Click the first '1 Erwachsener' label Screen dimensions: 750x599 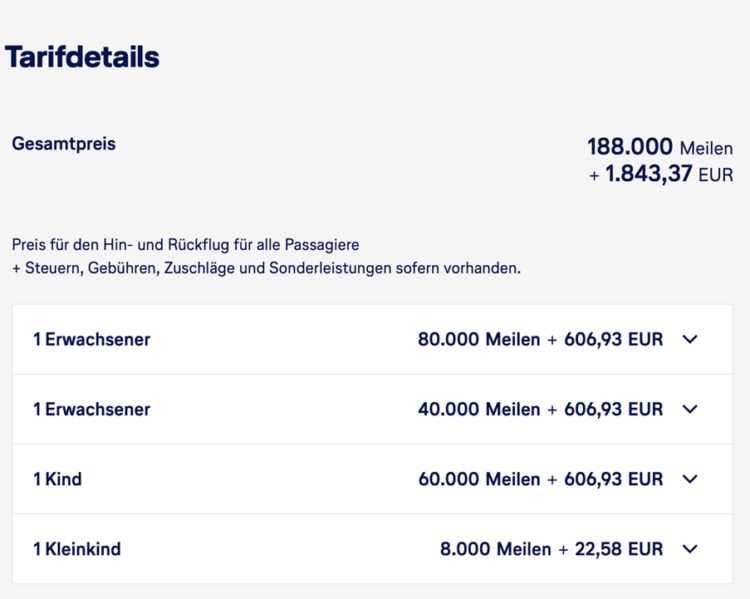[91, 339]
